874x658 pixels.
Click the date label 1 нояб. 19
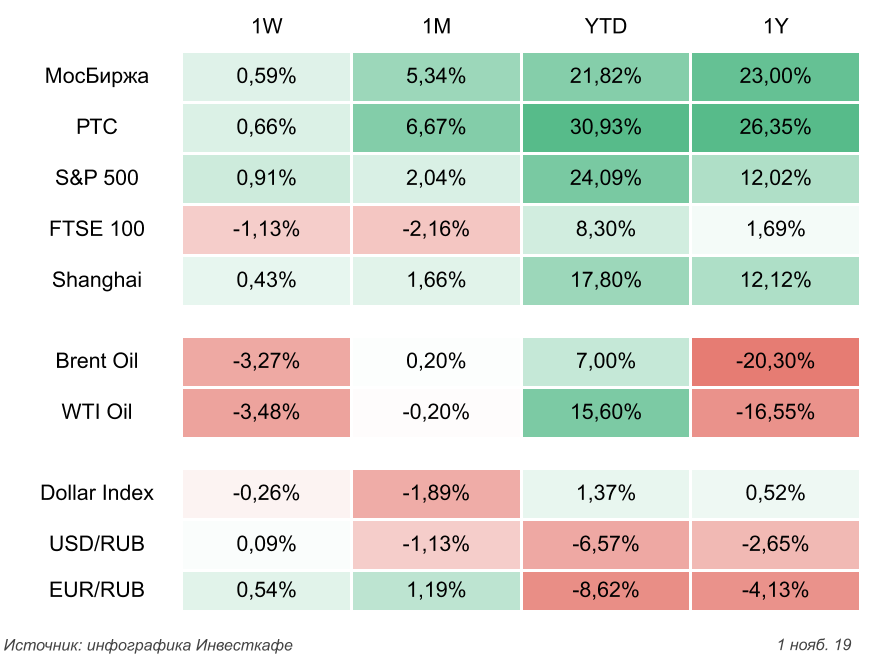coord(813,644)
